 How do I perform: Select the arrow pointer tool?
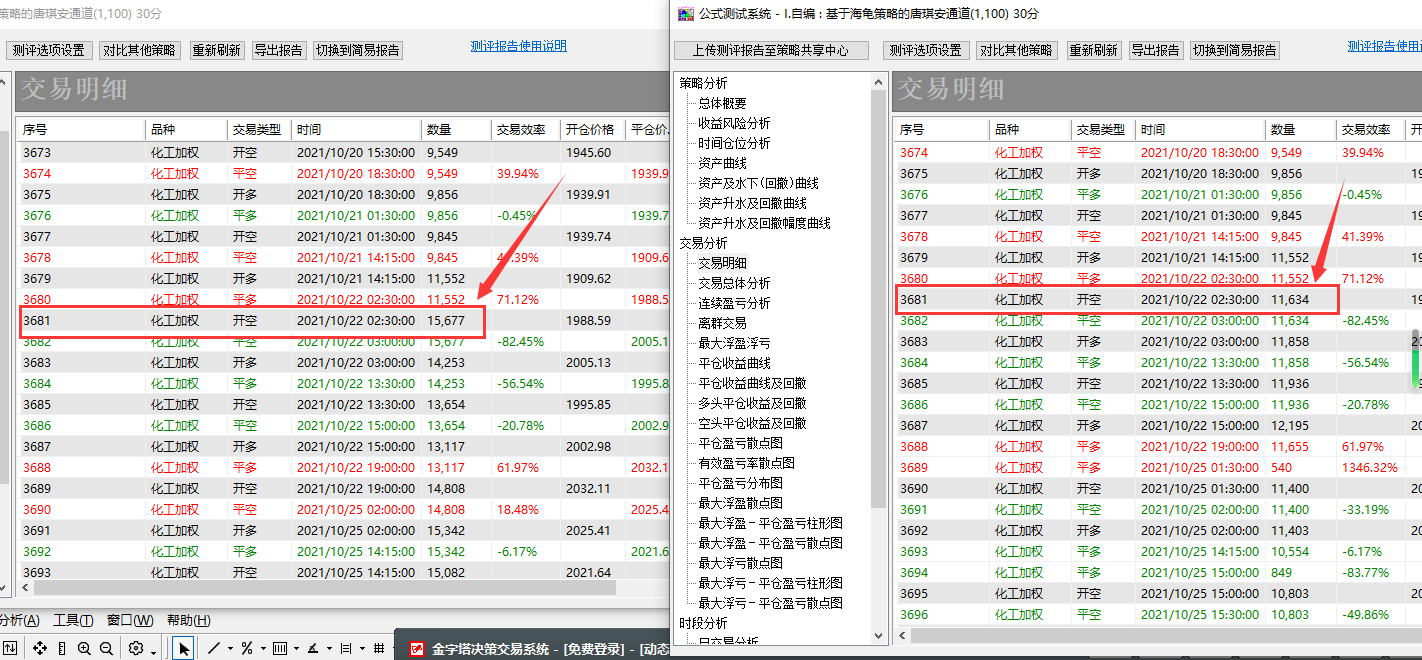[183, 648]
